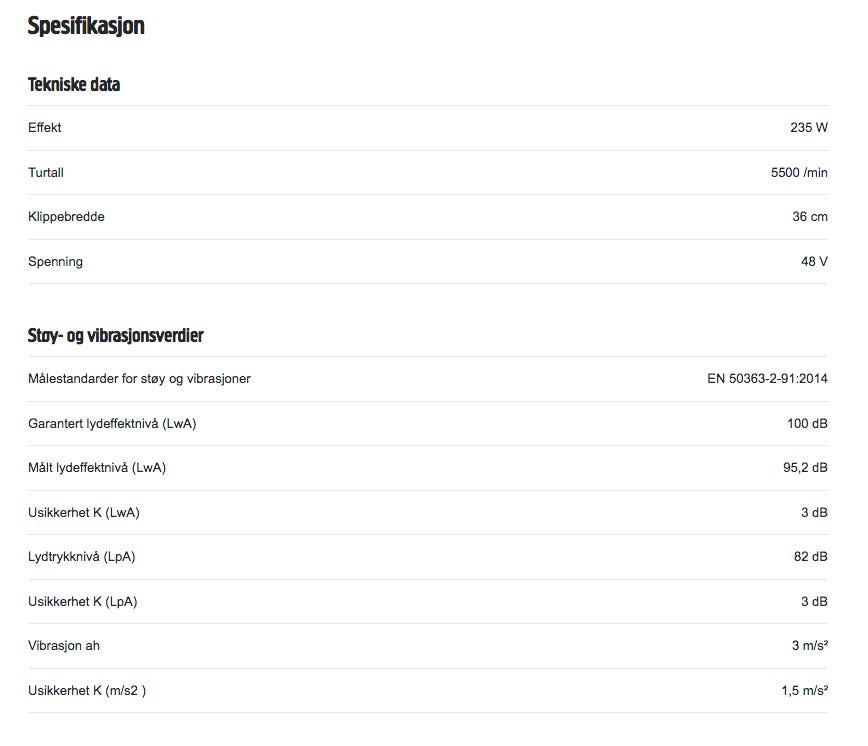Select the 82 dB value

click(x=810, y=557)
